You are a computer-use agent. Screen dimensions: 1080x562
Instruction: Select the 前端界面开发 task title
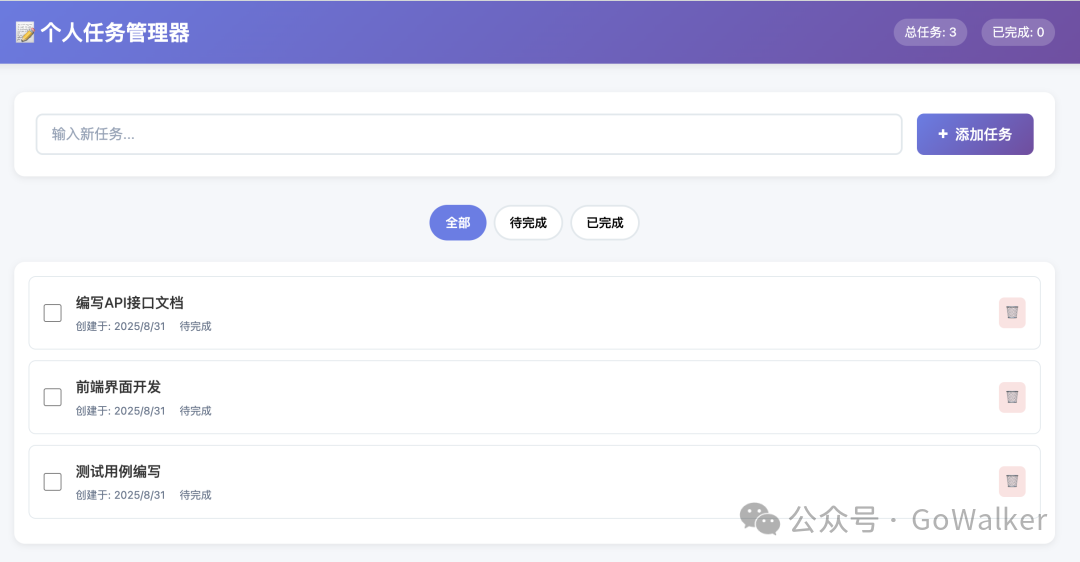click(118, 387)
